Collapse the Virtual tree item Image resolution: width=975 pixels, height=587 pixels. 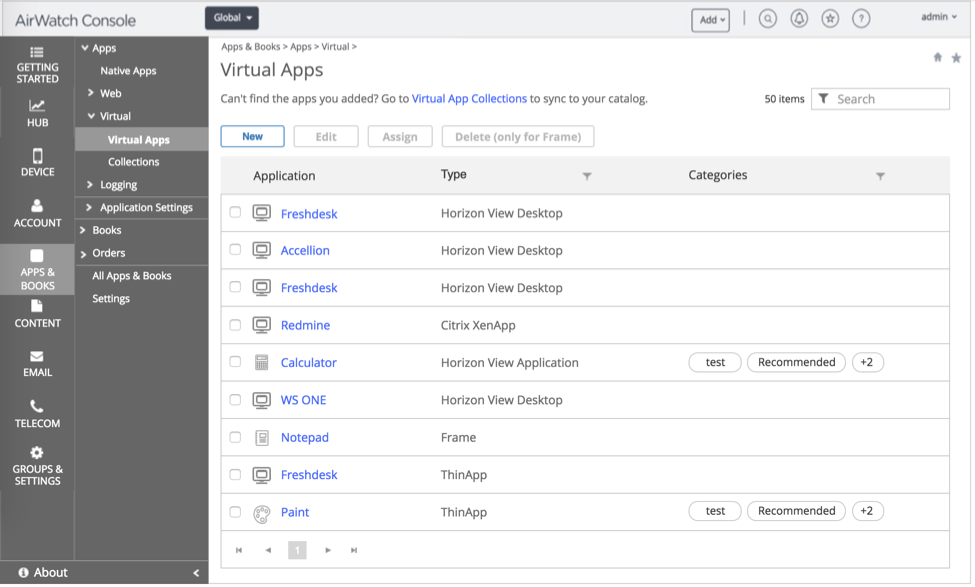(91, 116)
